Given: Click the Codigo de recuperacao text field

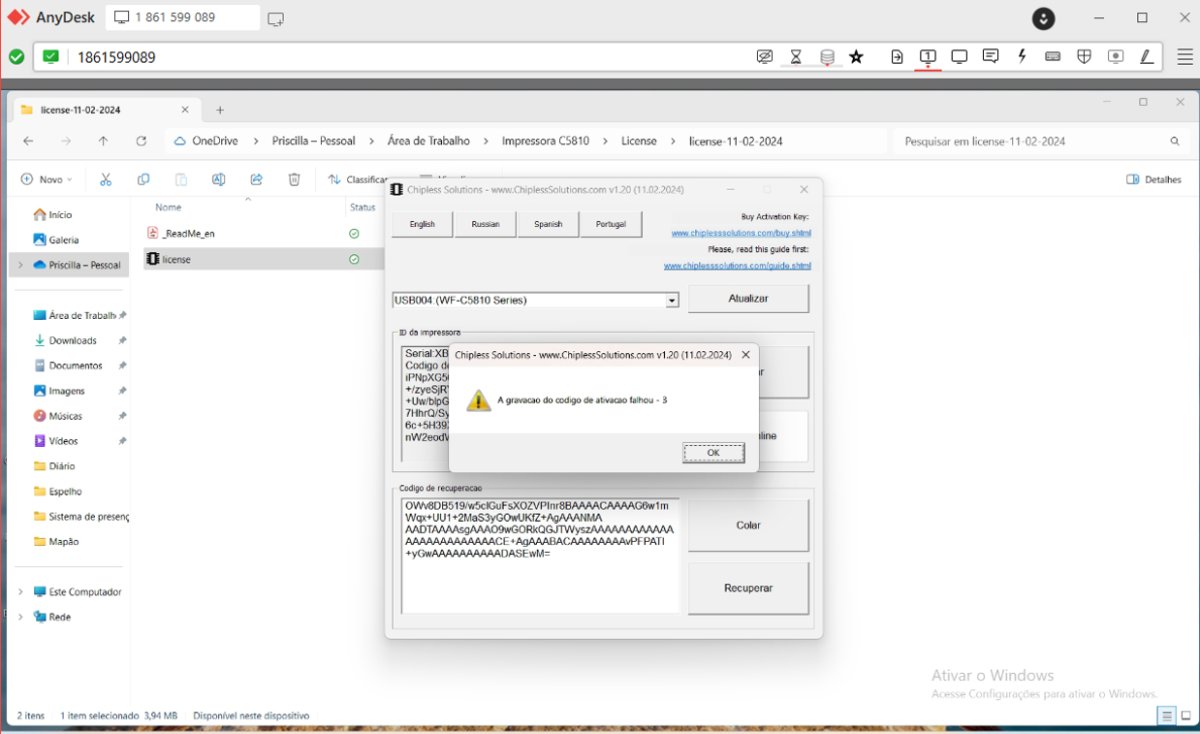Looking at the screenshot, I should coord(540,556).
